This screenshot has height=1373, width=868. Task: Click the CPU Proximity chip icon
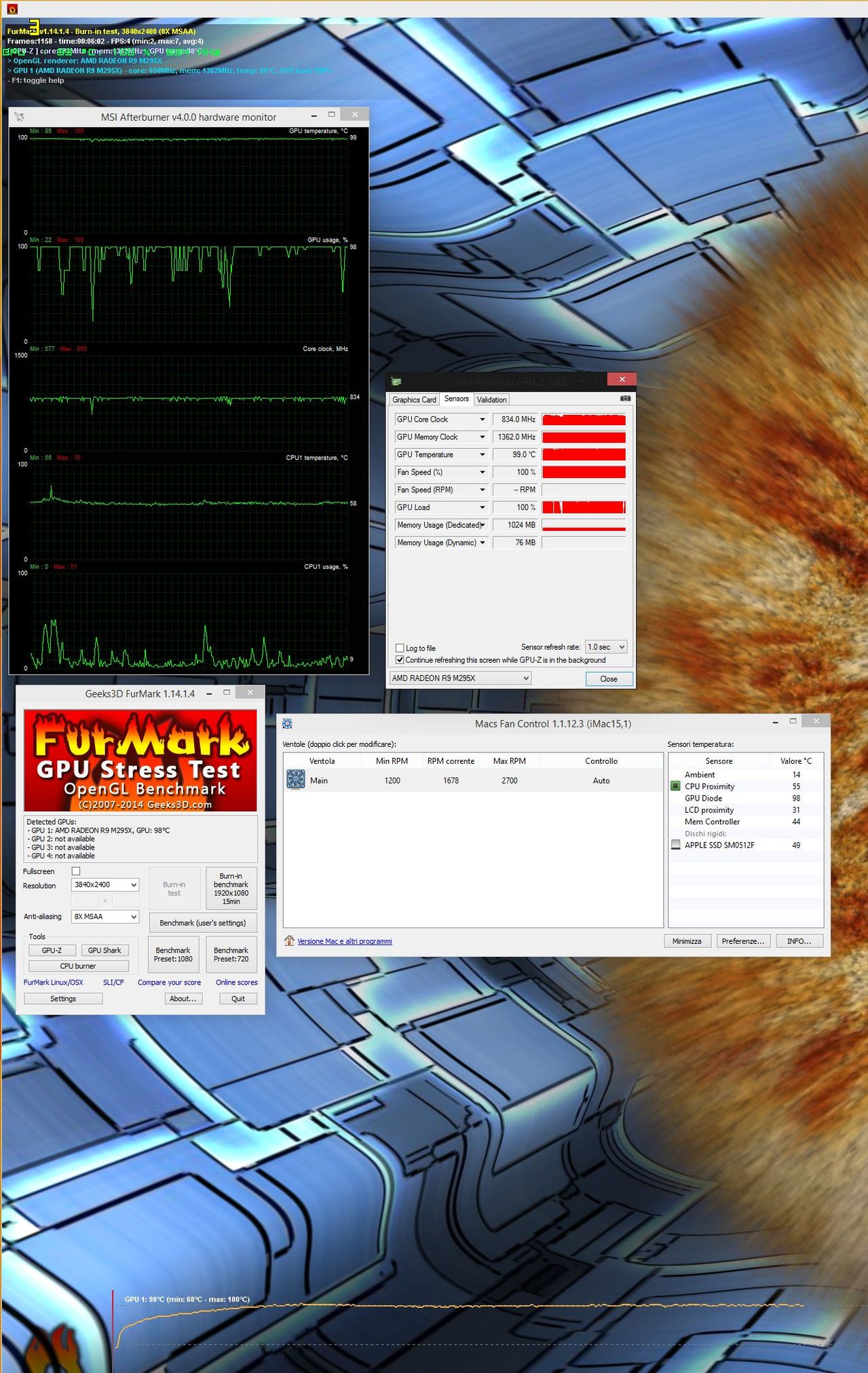point(675,786)
